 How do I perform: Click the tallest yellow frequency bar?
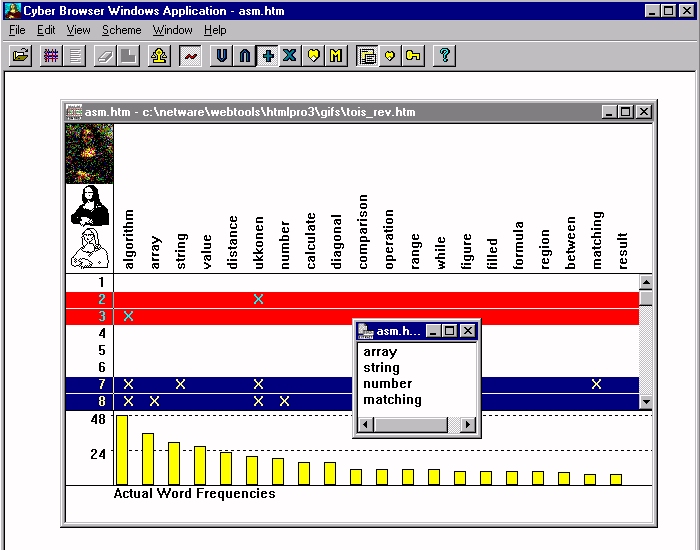tap(122, 450)
